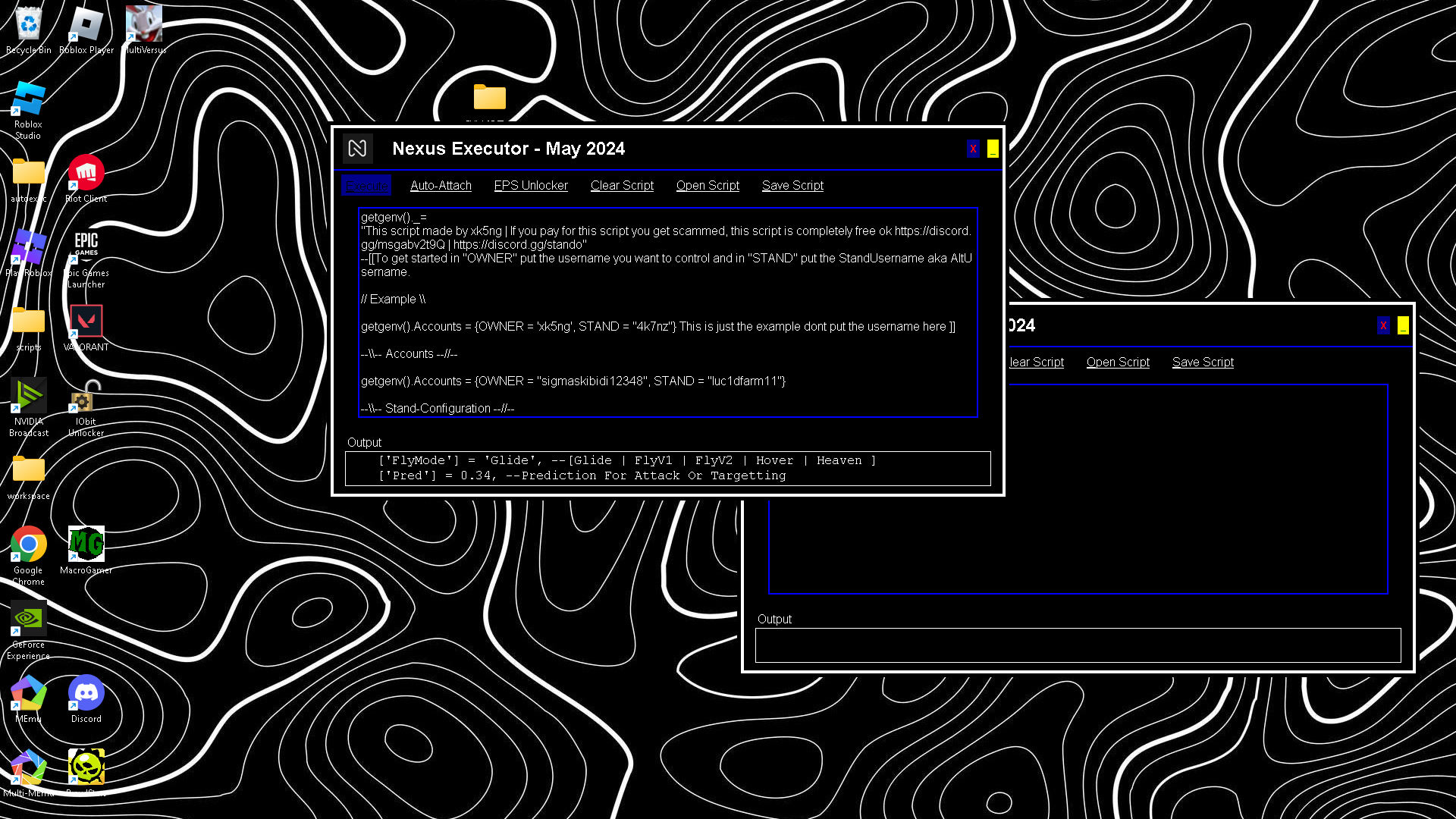
Task: Open Google Chrome desktop shortcut
Action: click(28, 544)
